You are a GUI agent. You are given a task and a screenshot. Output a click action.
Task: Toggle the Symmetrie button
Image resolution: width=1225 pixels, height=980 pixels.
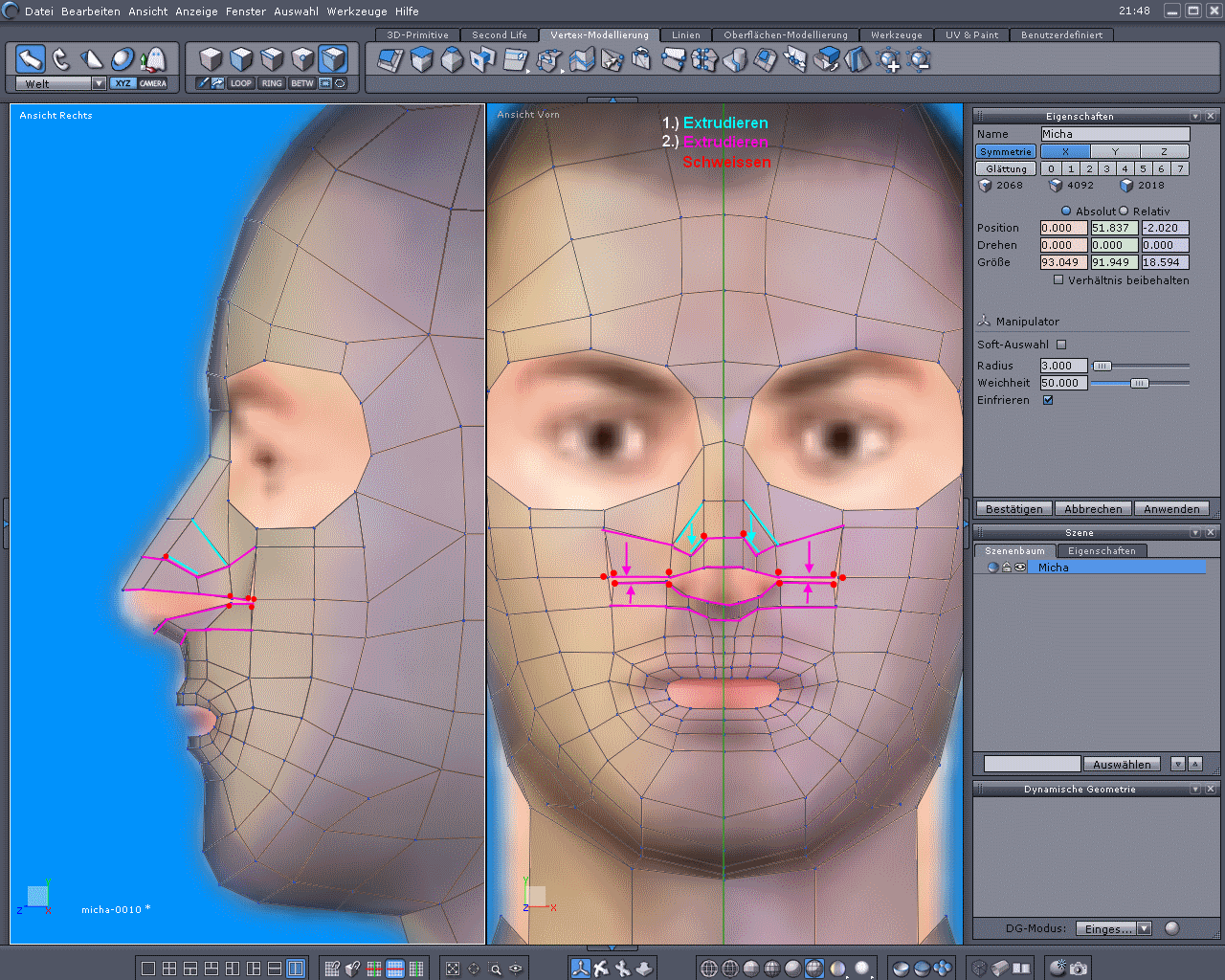click(x=1006, y=151)
